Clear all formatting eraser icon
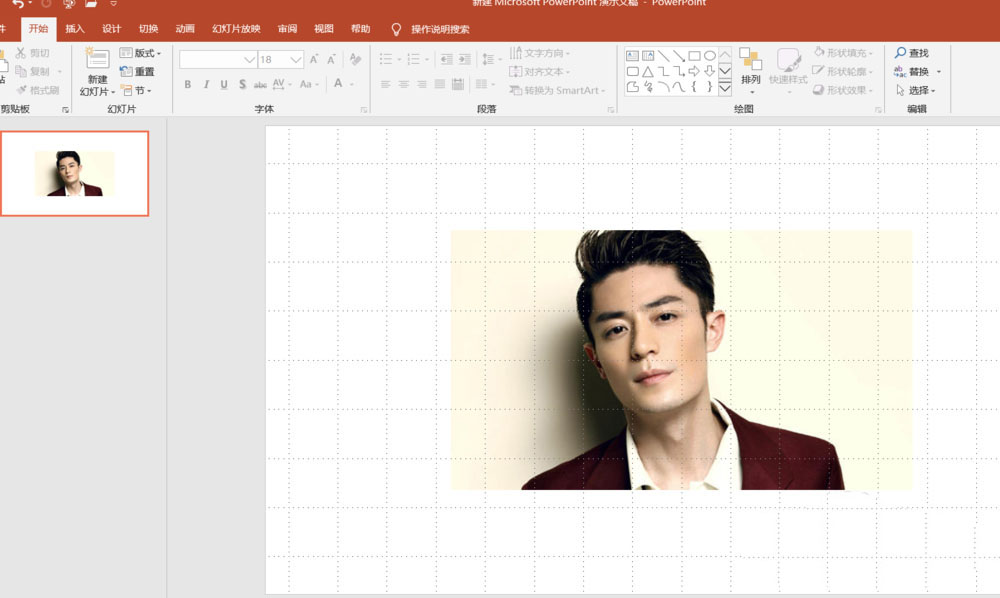 [355, 59]
